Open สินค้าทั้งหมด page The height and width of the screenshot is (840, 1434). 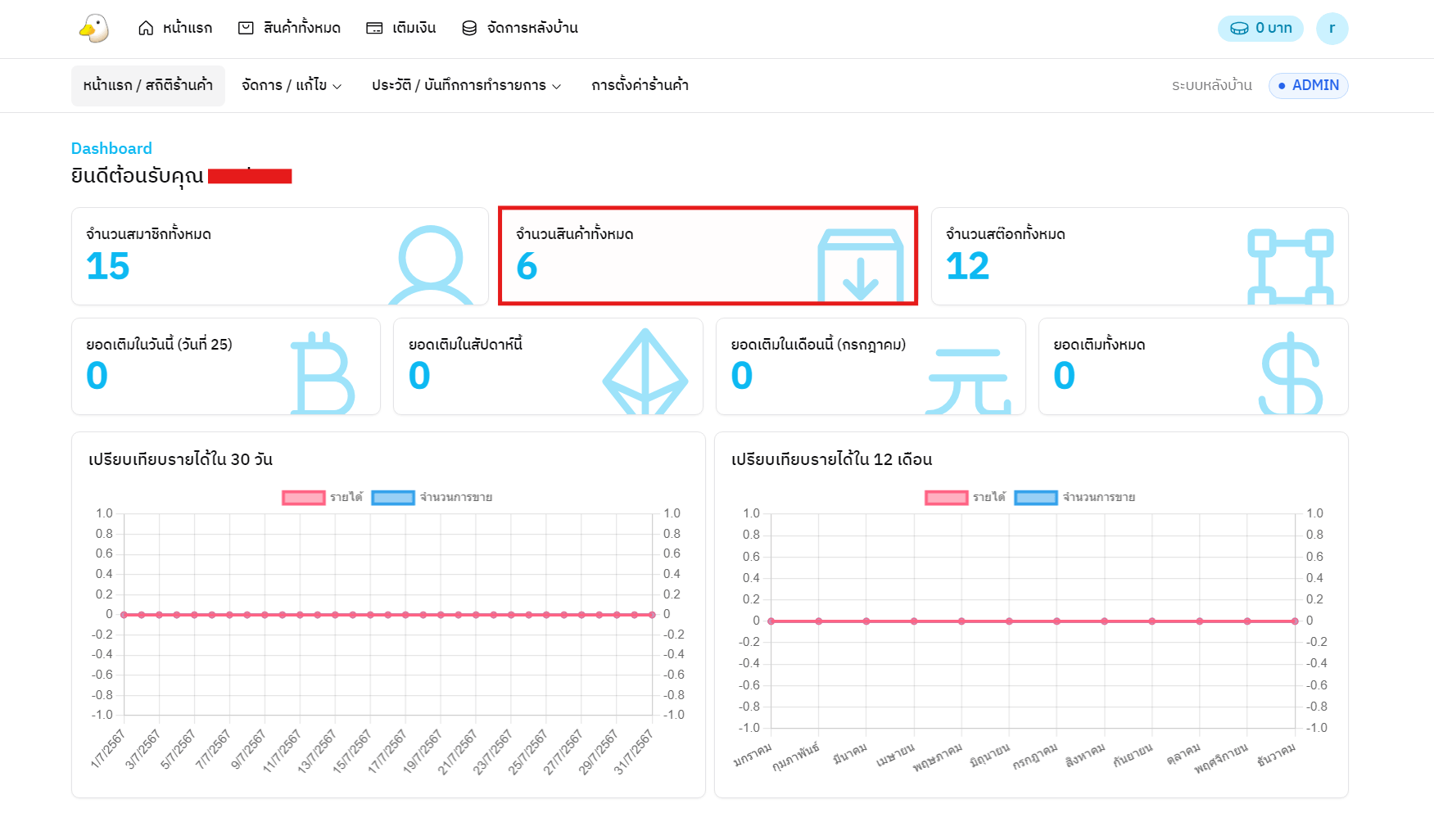[289, 28]
